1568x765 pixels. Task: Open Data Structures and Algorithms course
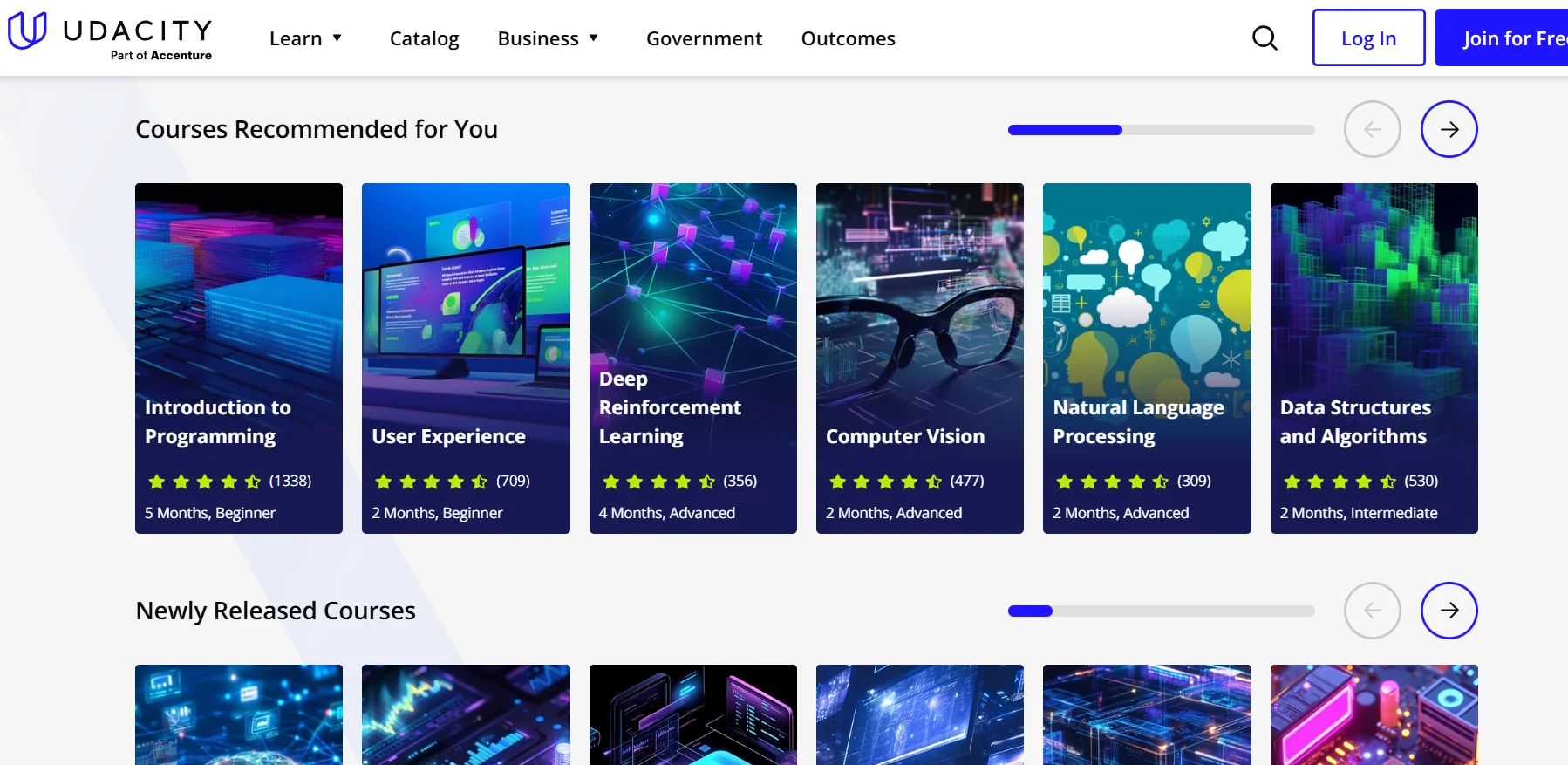click(x=1374, y=358)
